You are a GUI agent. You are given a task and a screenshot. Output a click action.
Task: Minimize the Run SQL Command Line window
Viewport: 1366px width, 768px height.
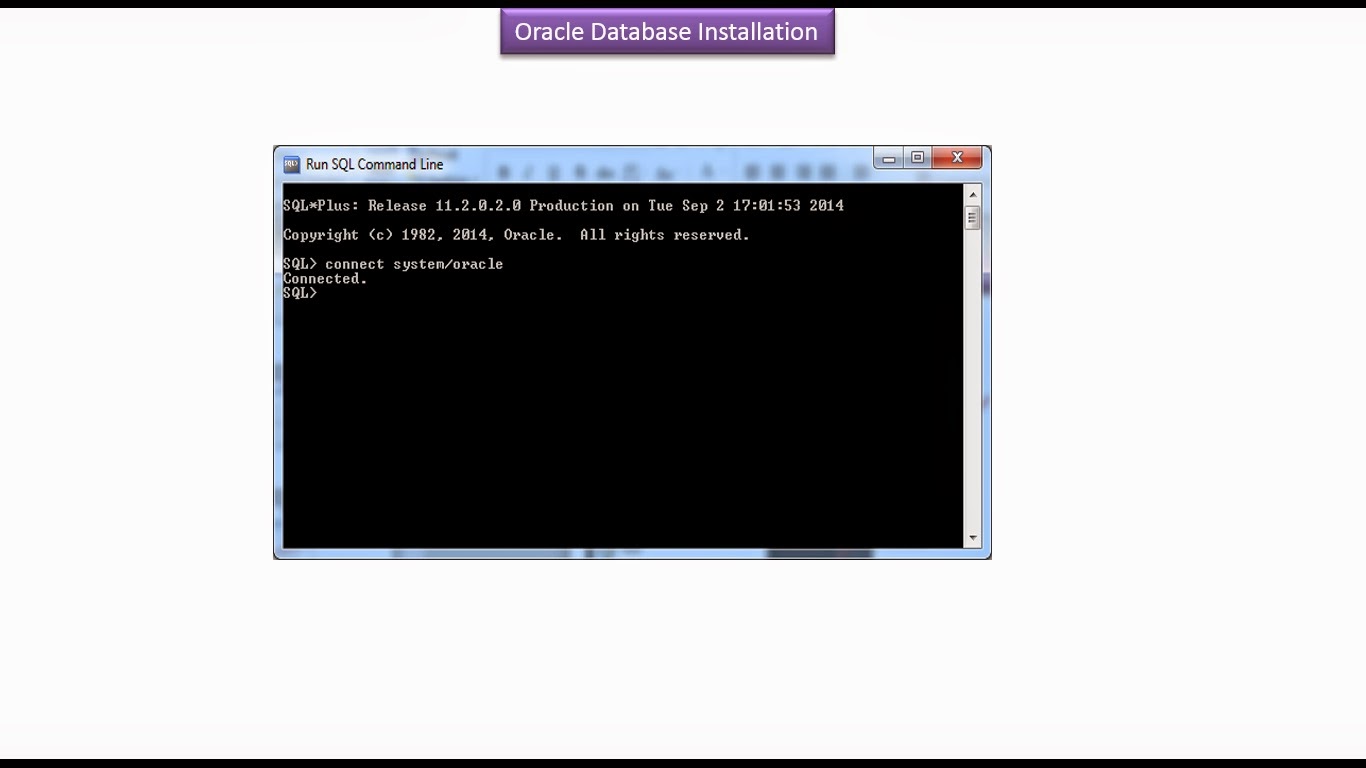click(x=888, y=158)
